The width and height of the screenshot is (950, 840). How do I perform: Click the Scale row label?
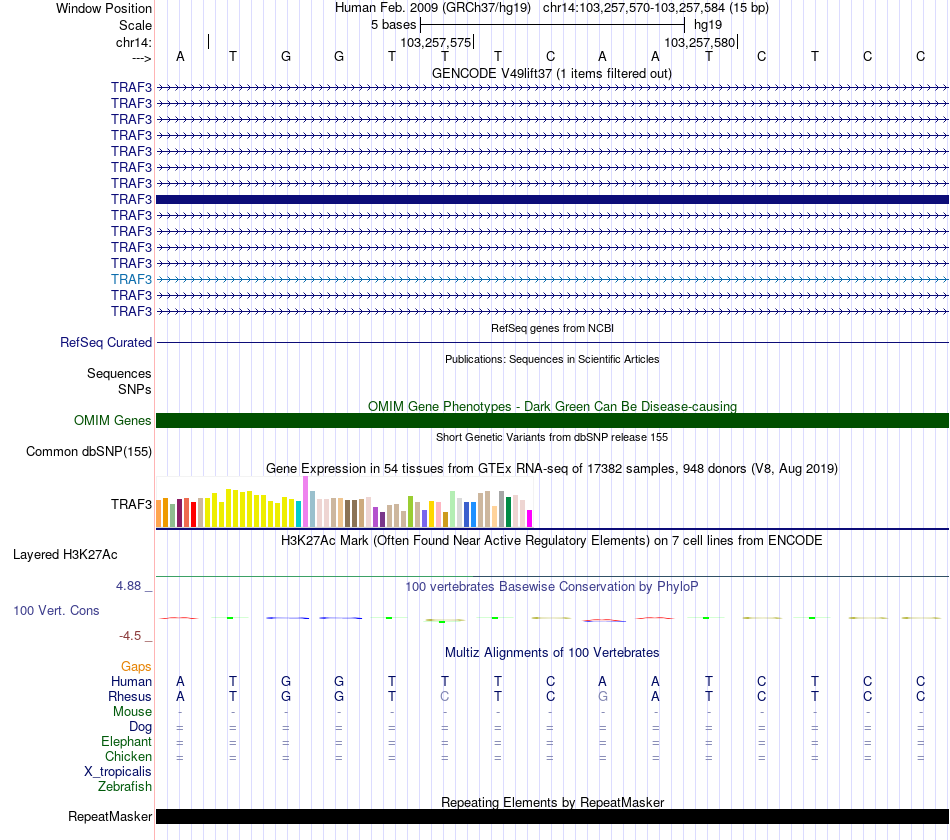click(135, 25)
